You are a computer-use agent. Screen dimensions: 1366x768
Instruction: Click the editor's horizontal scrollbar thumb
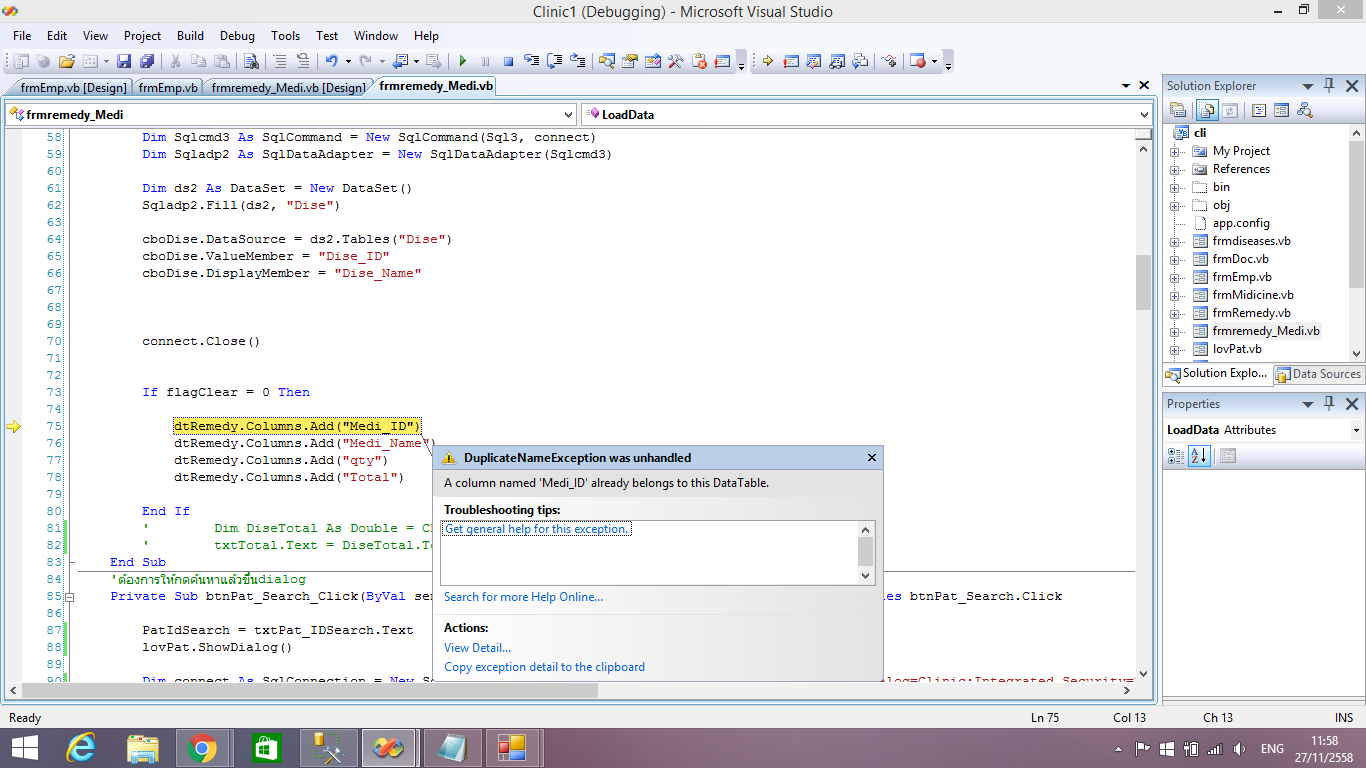310,690
